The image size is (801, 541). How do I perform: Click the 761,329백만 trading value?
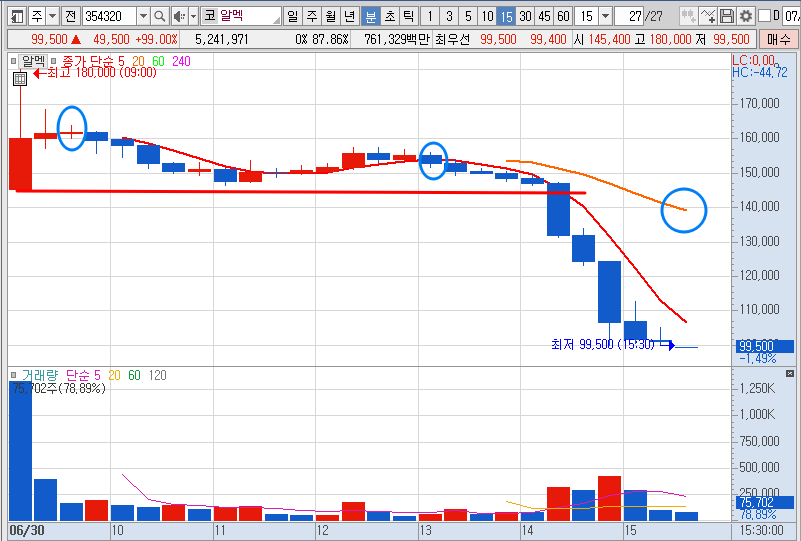[397, 39]
